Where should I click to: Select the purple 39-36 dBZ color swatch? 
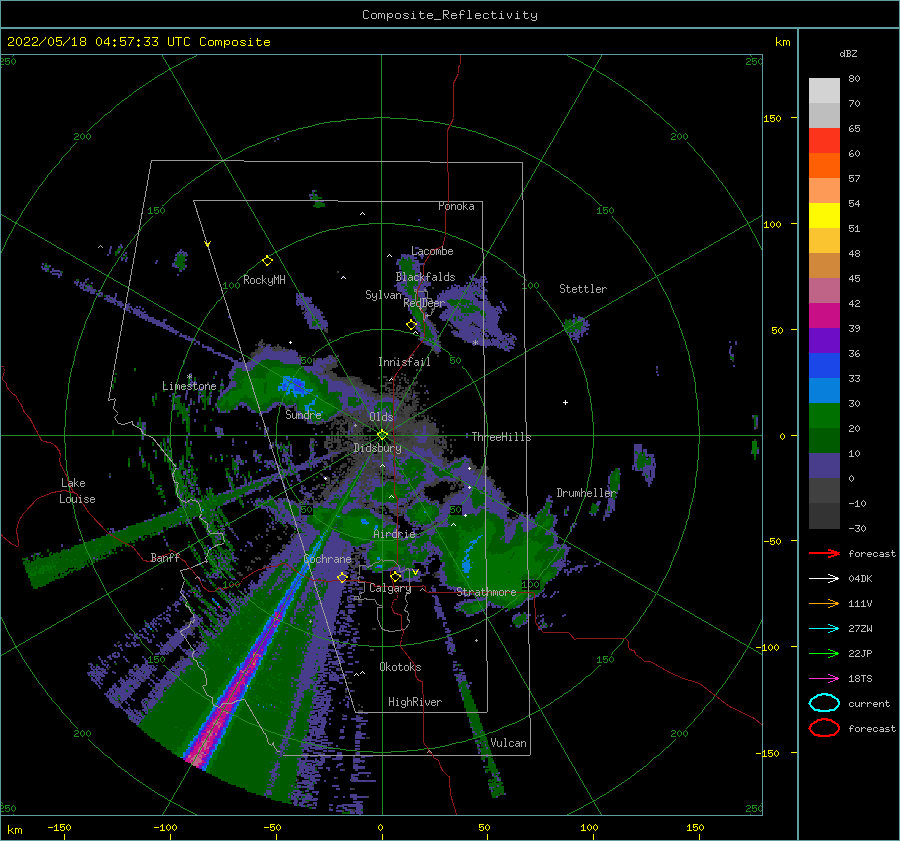[824, 341]
